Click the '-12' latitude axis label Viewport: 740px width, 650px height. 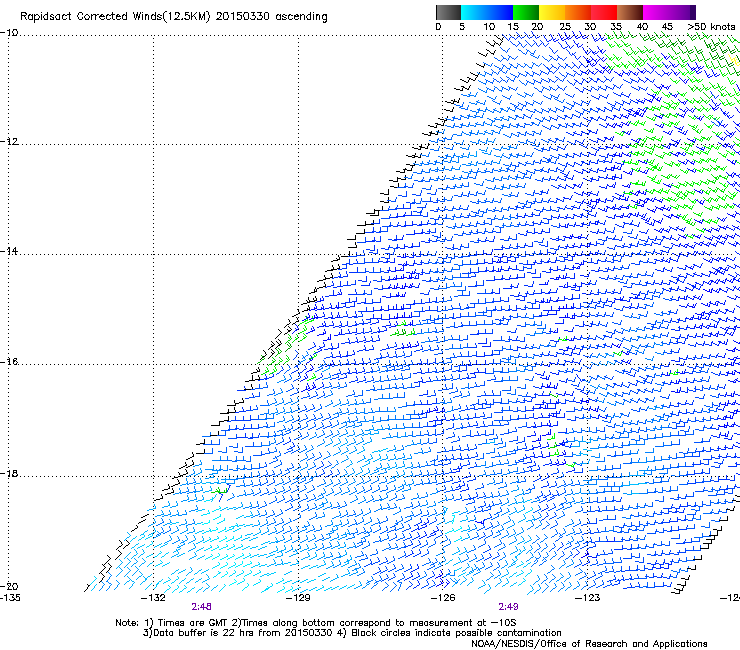click(x=9, y=142)
